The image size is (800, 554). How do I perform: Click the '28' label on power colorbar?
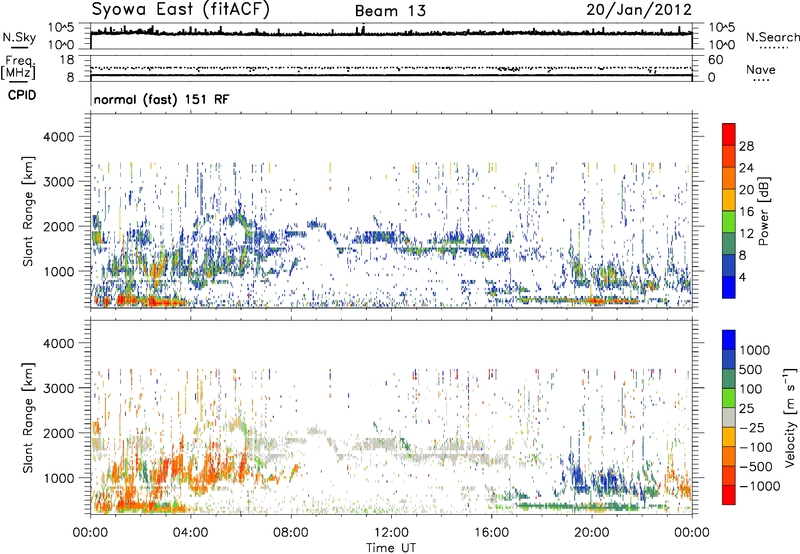746,146
